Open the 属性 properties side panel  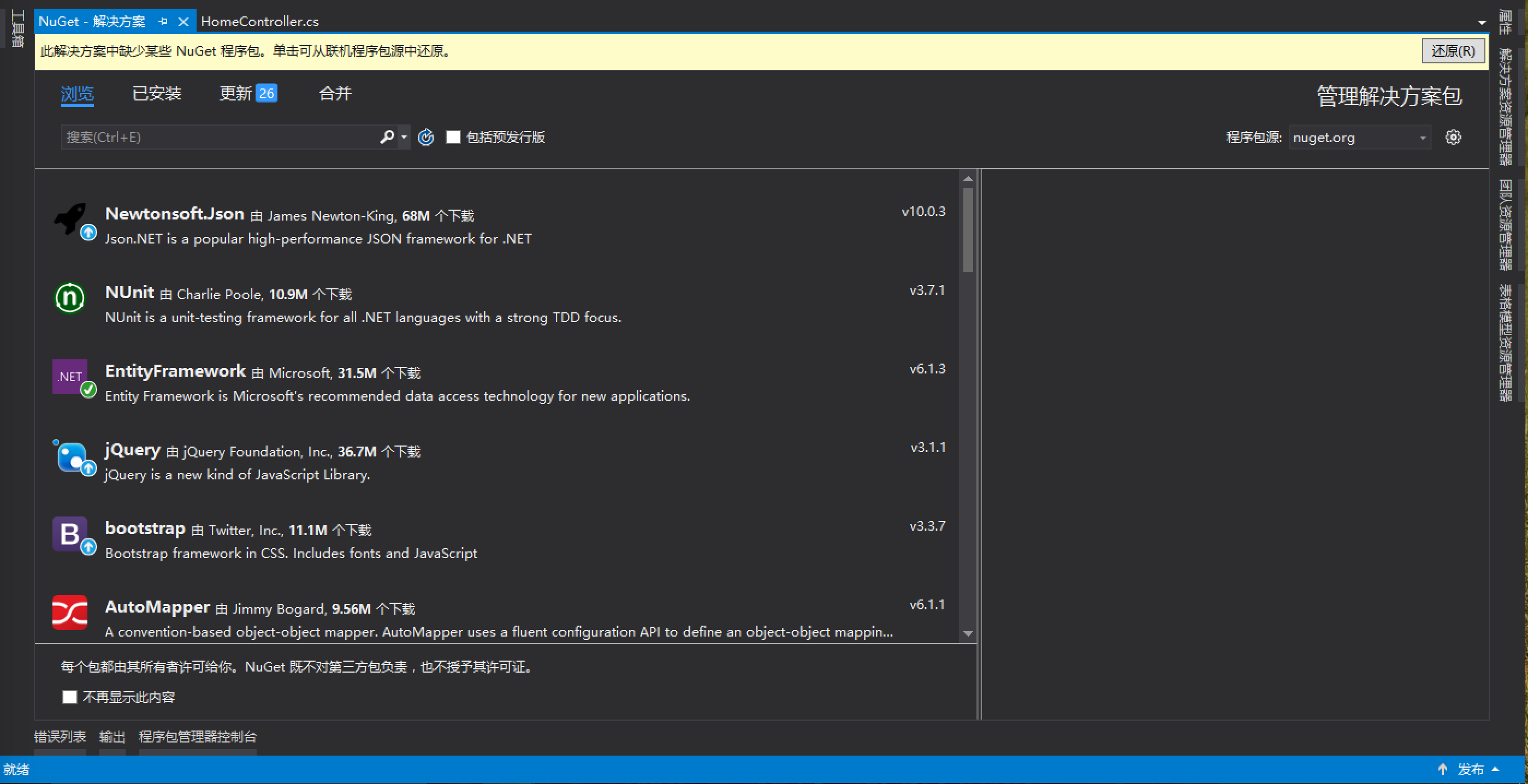(1506, 22)
